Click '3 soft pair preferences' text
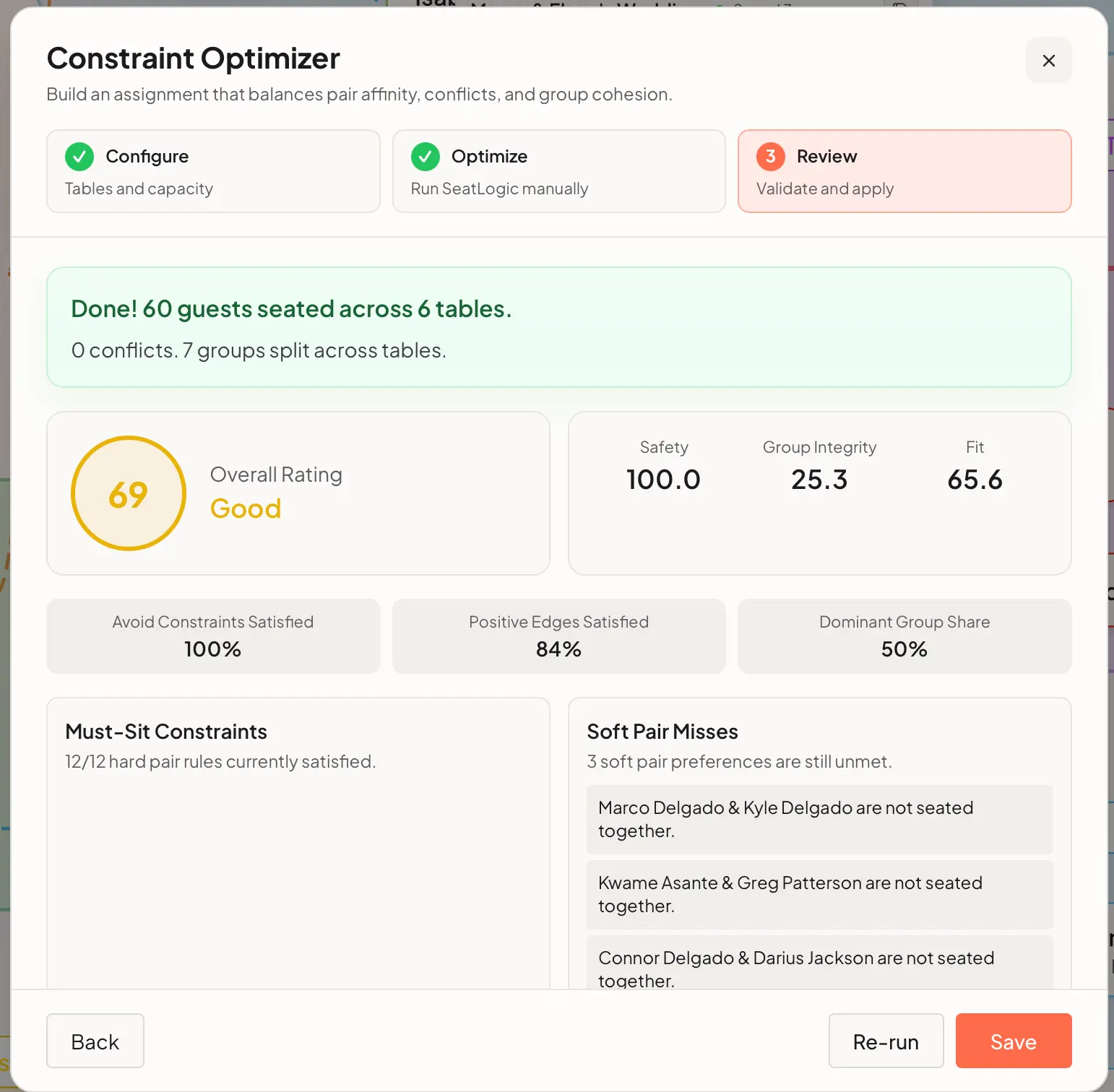The image size is (1114, 1092). point(739,762)
